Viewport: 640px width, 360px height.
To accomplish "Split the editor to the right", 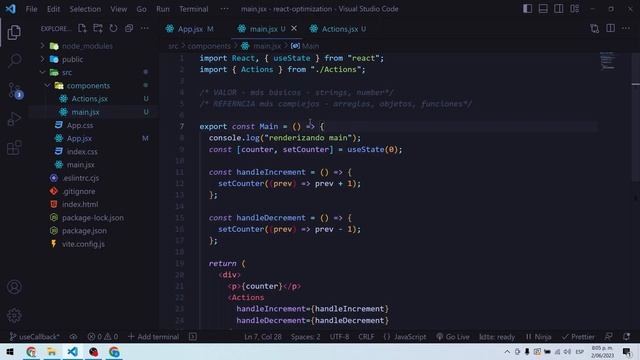I will point(611,28).
